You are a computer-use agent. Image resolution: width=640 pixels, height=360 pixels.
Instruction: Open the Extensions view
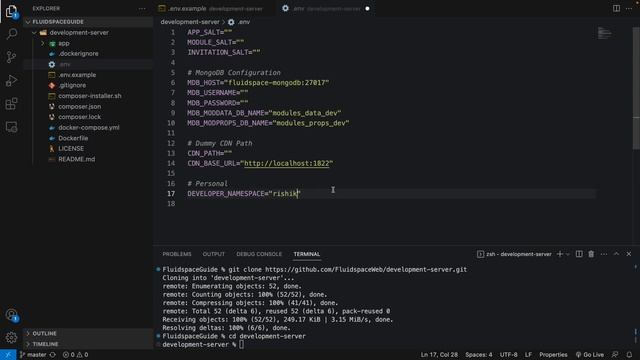(x=11, y=104)
